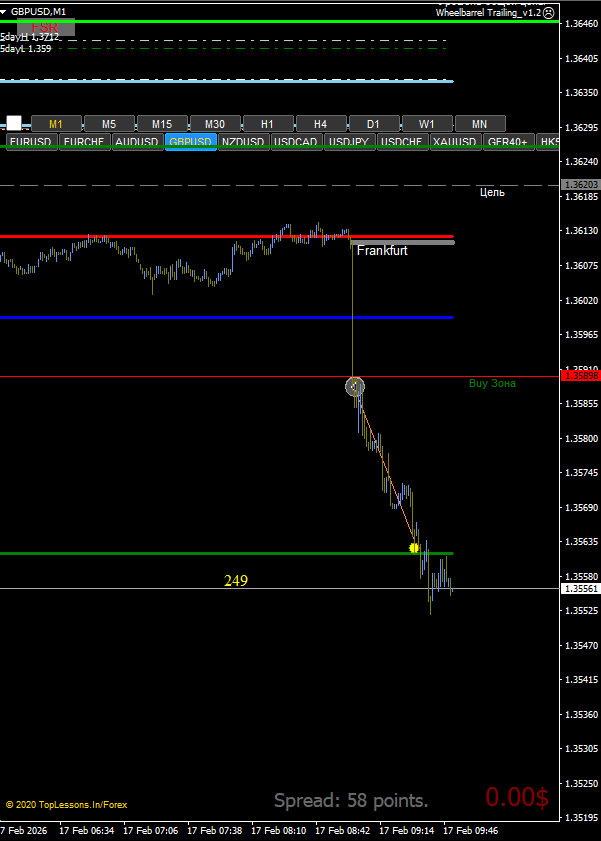Click the GBPUSD,M1 chart title
601x841 pixels.
(38, 11)
